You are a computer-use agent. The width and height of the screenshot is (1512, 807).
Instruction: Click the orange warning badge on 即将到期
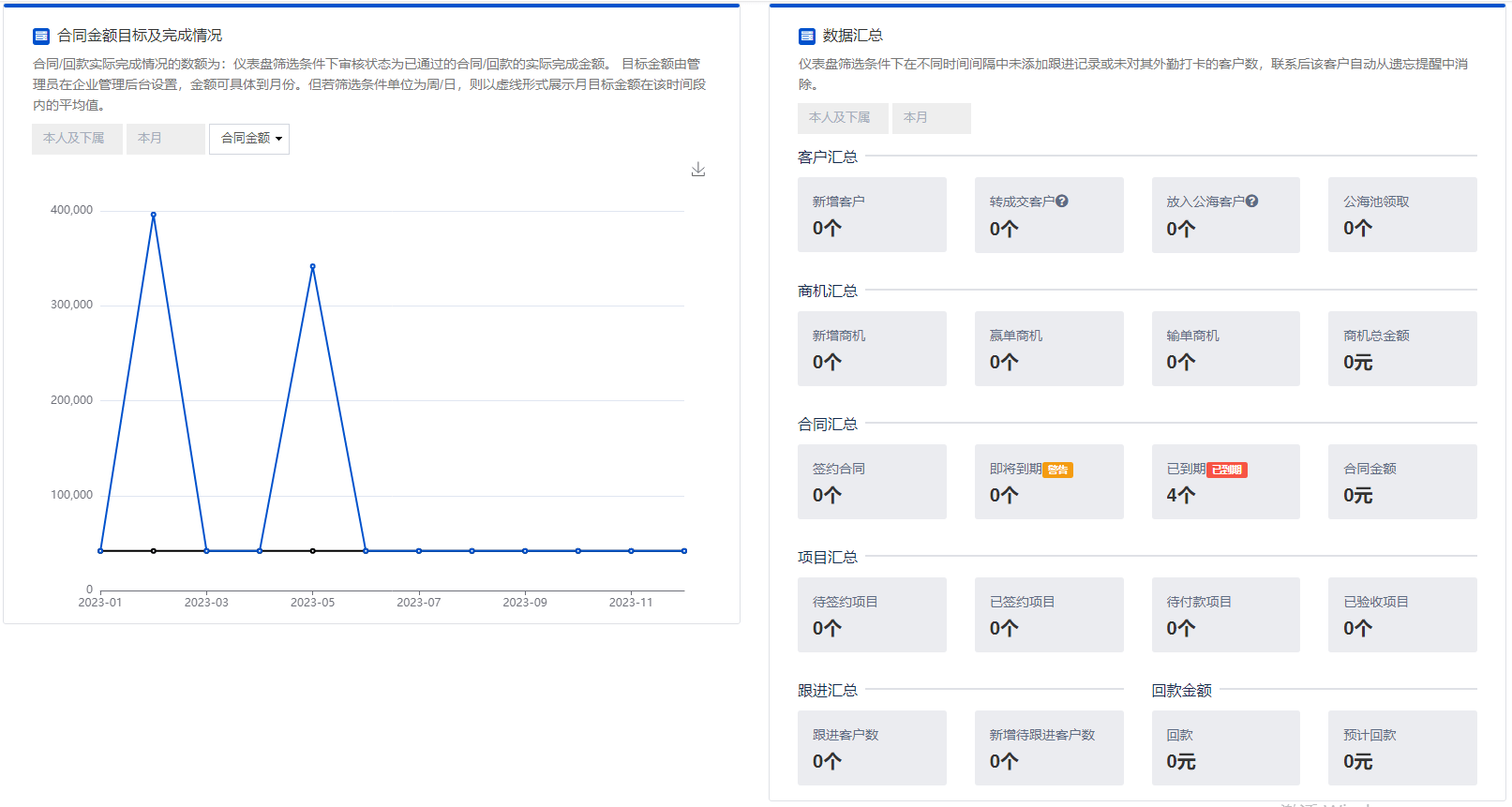[x=1058, y=471]
